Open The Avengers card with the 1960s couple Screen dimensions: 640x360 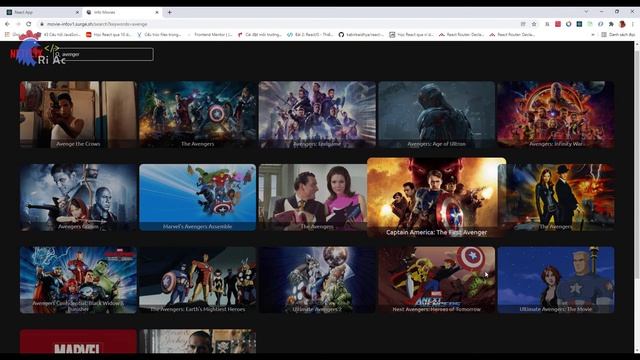(x=313, y=197)
